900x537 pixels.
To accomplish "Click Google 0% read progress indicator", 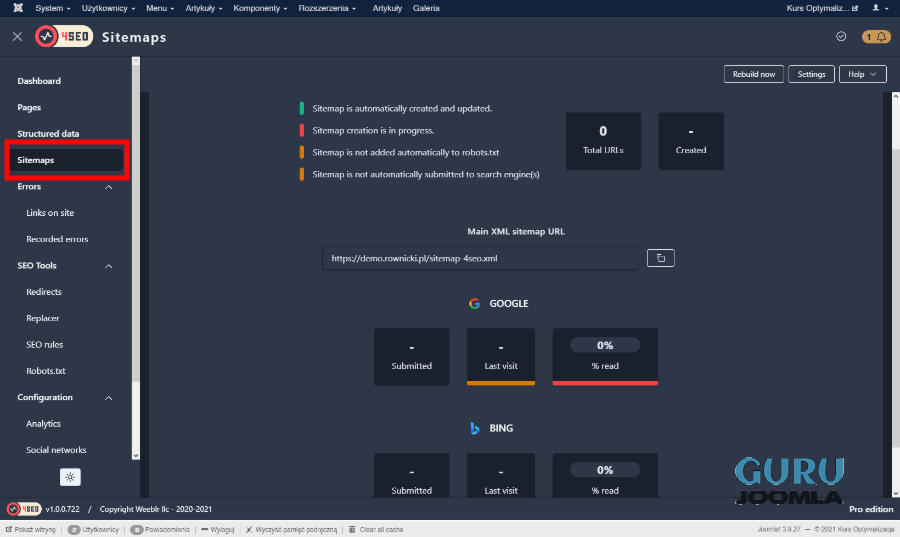I will [605, 345].
